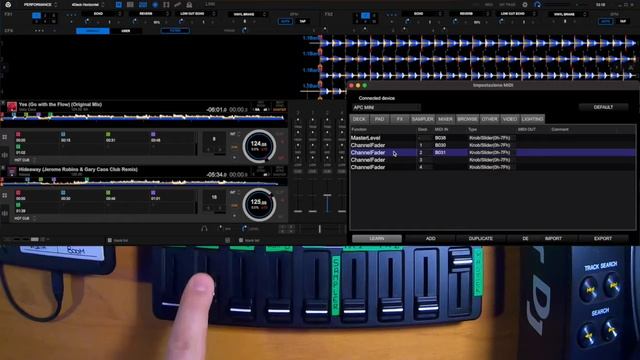640x360 pixels.
Task: Open the PERFORMANCE mode dropdown
Action: (x=40, y=5)
